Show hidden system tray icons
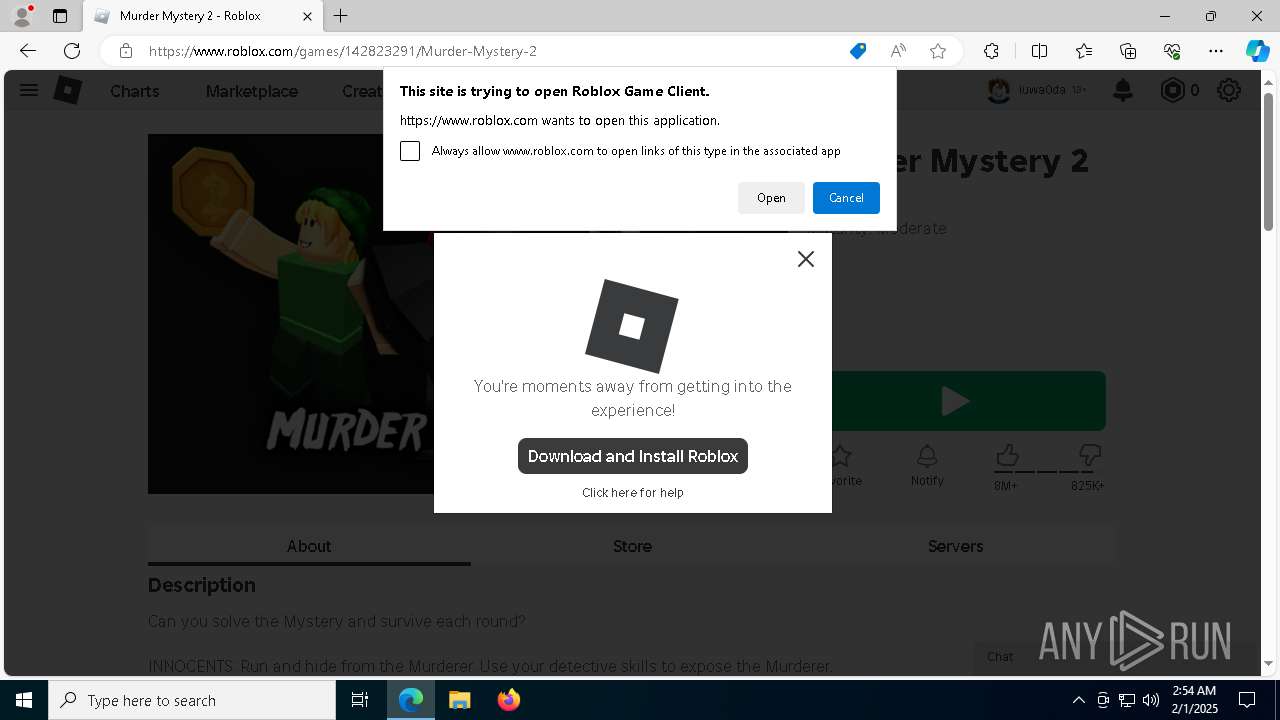1280x720 pixels. pyautogui.click(x=1078, y=700)
